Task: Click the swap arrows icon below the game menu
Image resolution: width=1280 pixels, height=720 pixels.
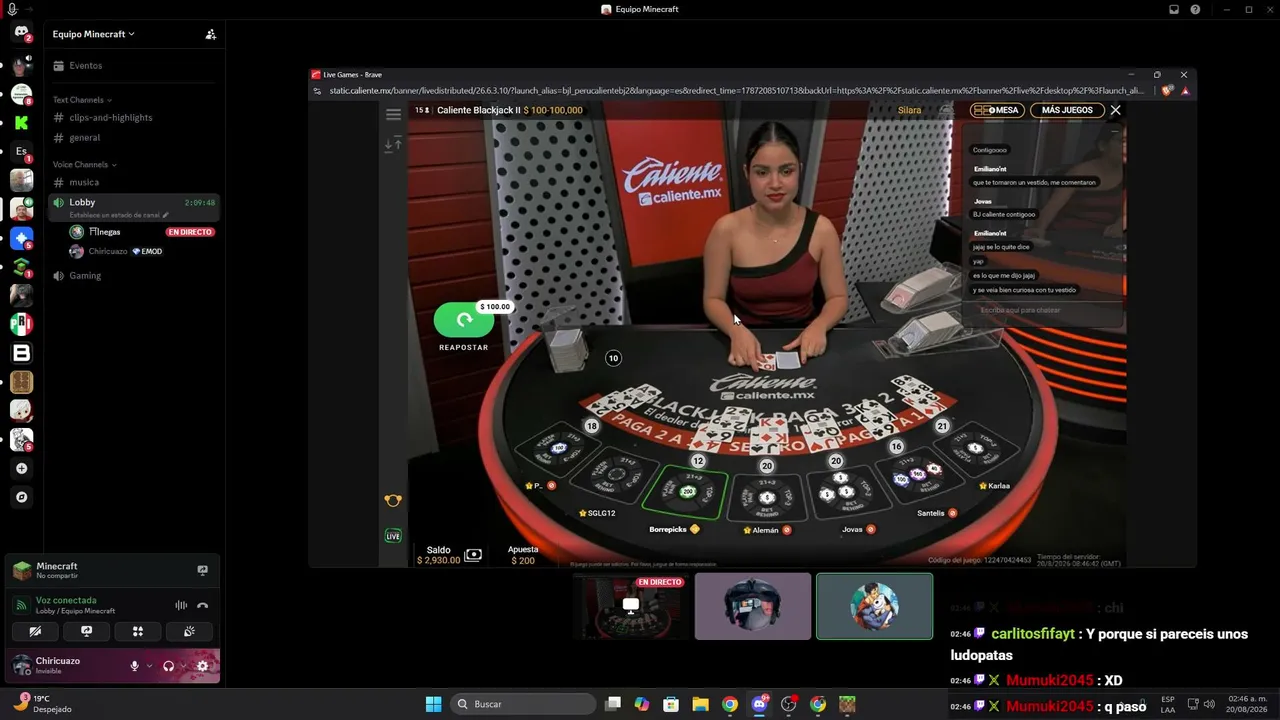Action: 393,145
